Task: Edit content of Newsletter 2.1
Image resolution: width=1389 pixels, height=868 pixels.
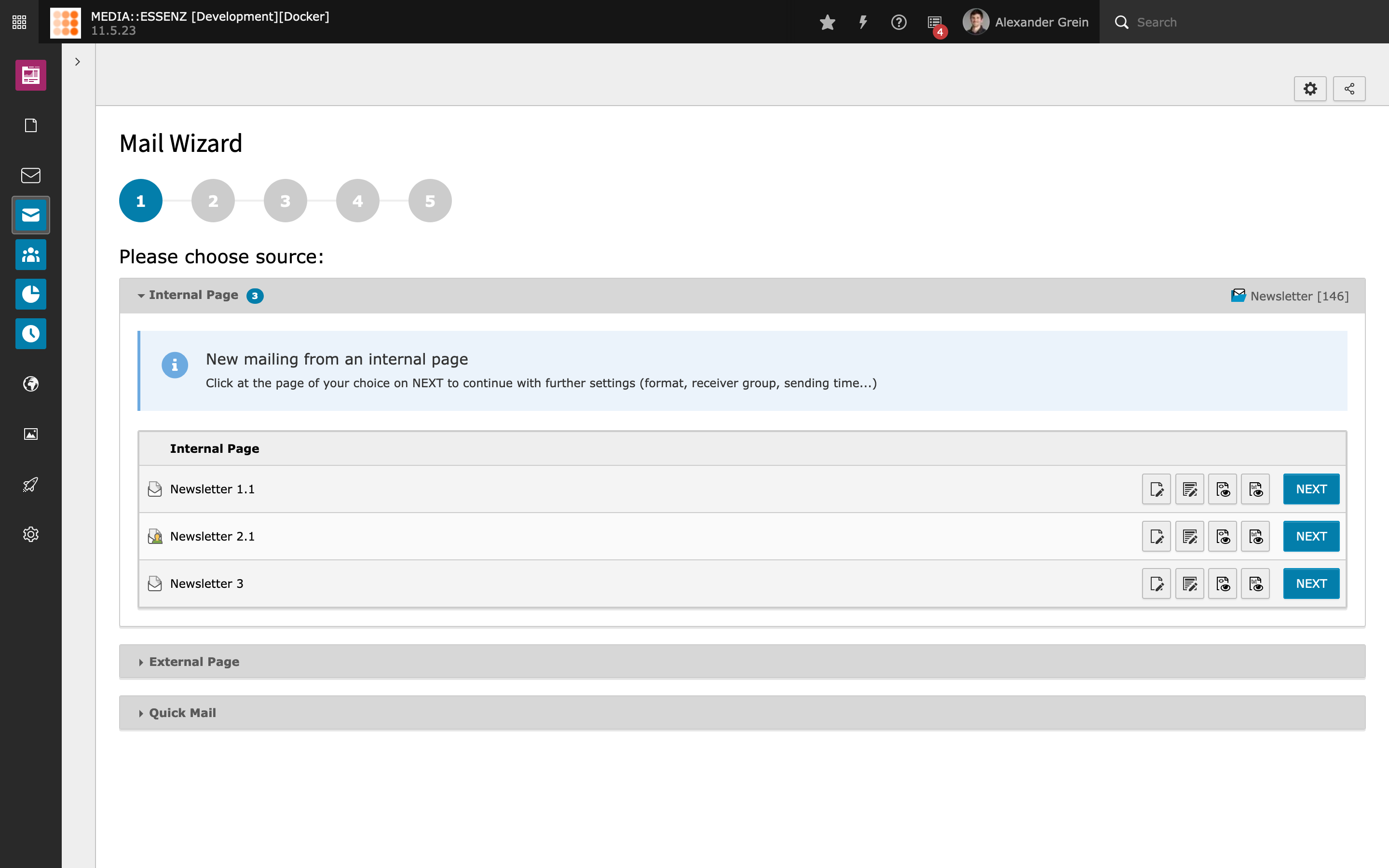Action: [x=1189, y=536]
